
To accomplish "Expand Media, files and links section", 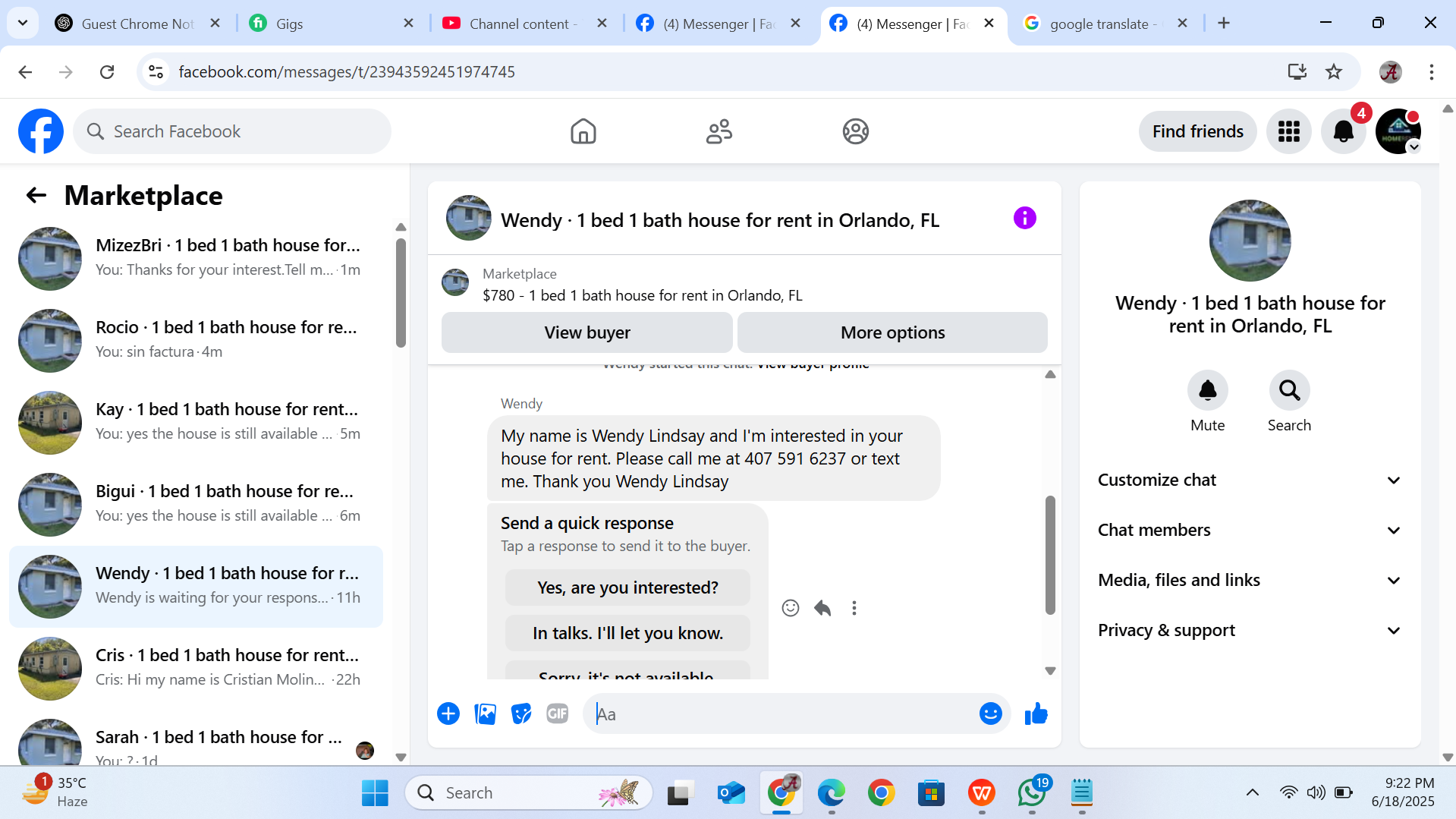I will point(1250,580).
